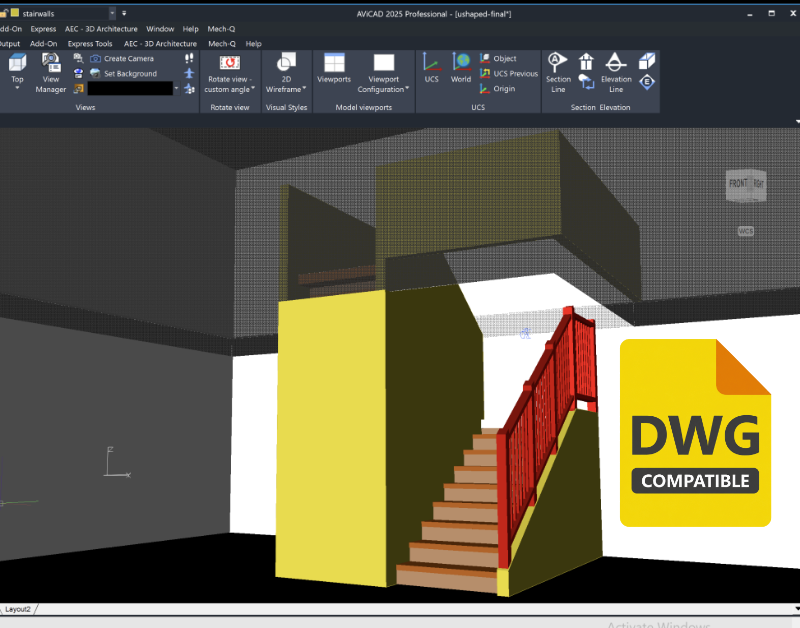The height and width of the screenshot is (628, 800).
Task: Switch to the Express Tools ribbon tab
Action: (x=90, y=44)
